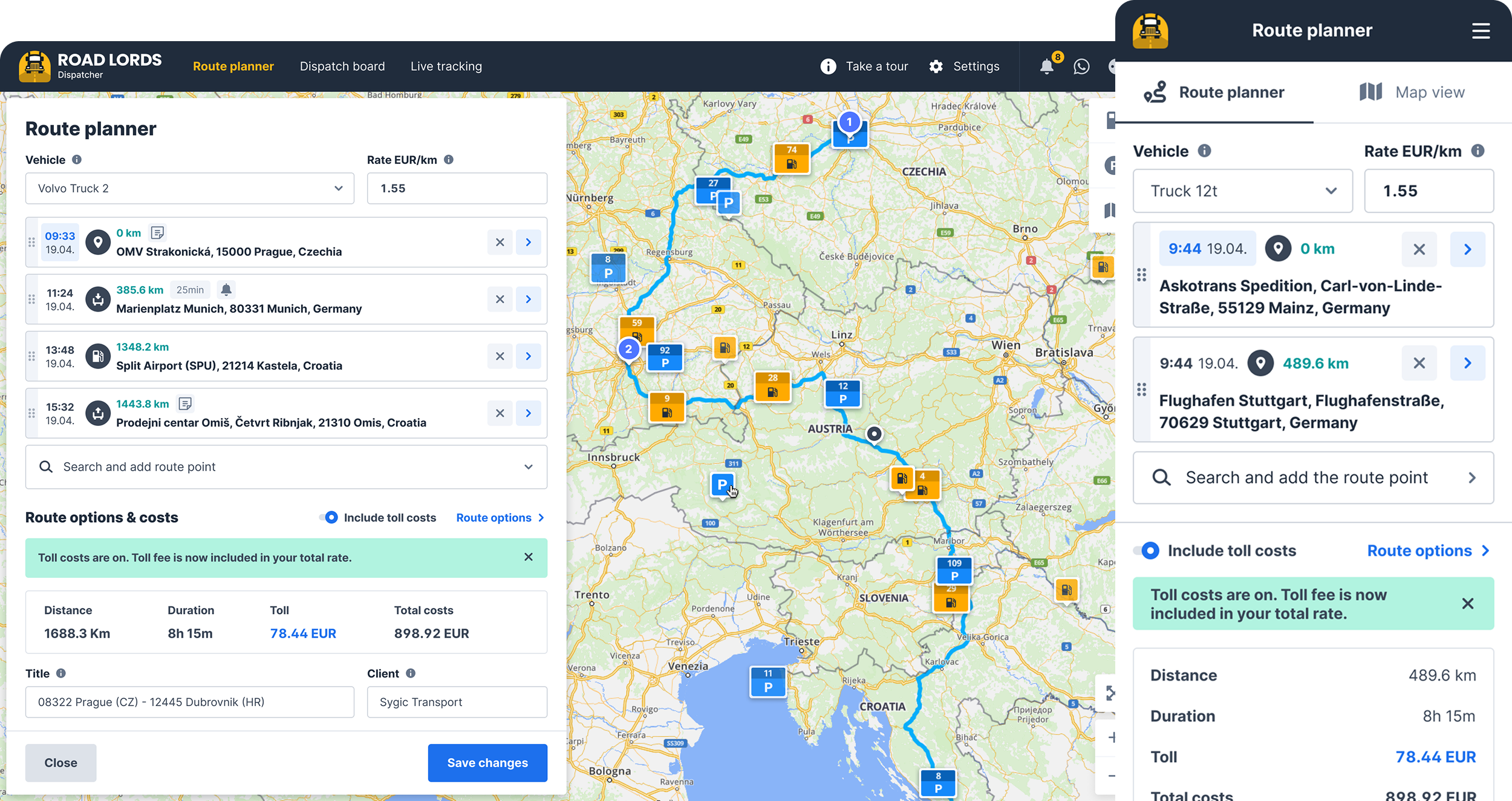Viewport: 1512px width, 801px height.
Task: Click the Vehicle info icon in left panel
Action: (77, 160)
